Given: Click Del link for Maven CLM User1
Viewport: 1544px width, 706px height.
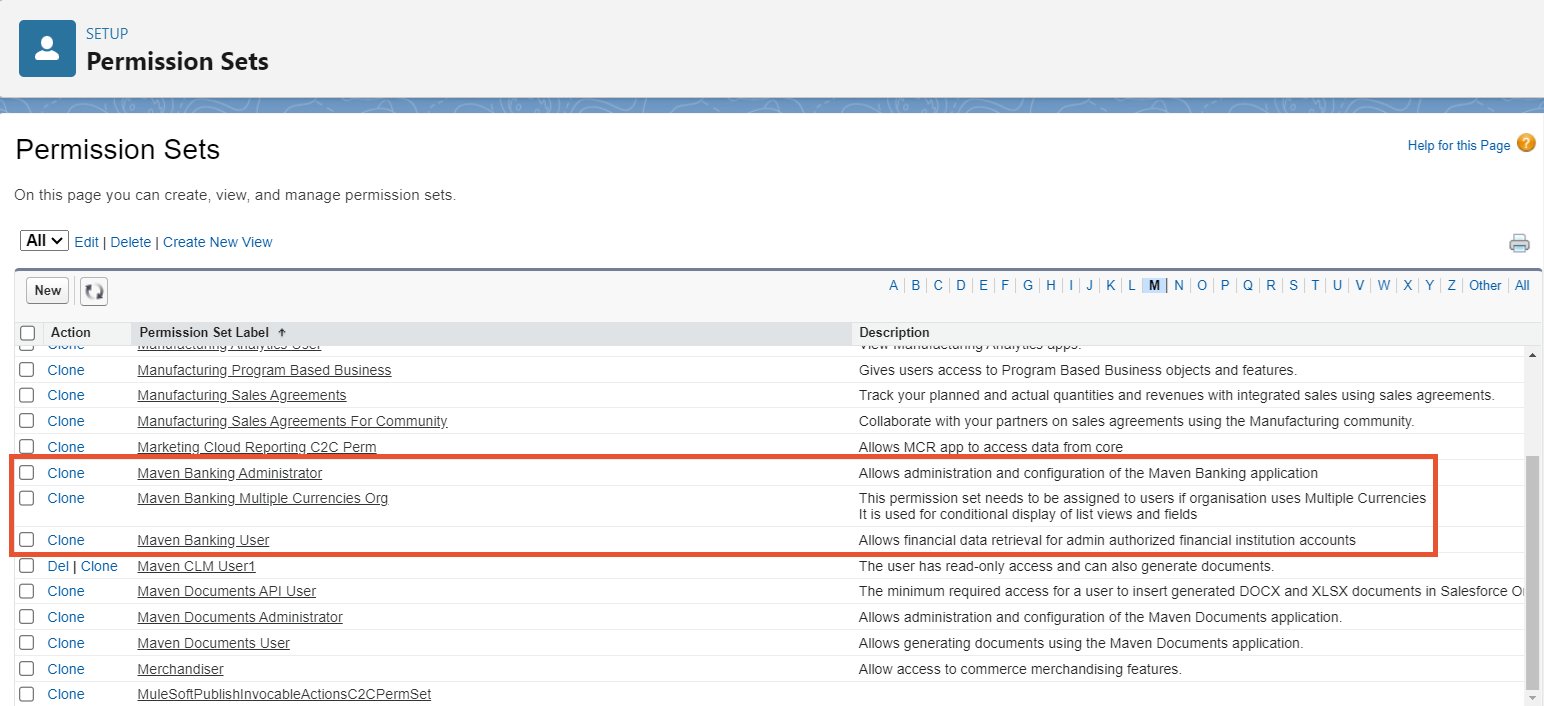Looking at the screenshot, I should (x=58, y=566).
